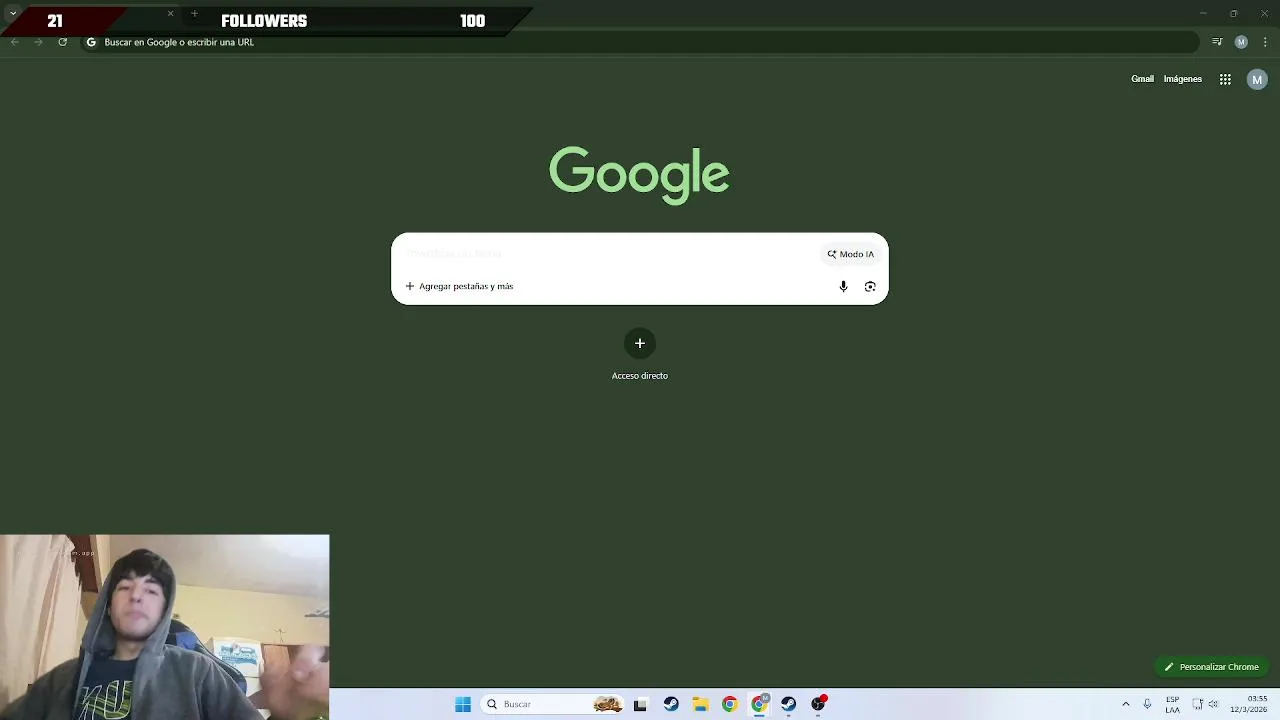Open the clock showing 03:55
The image size is (1280, 720).
[1250, 704]
